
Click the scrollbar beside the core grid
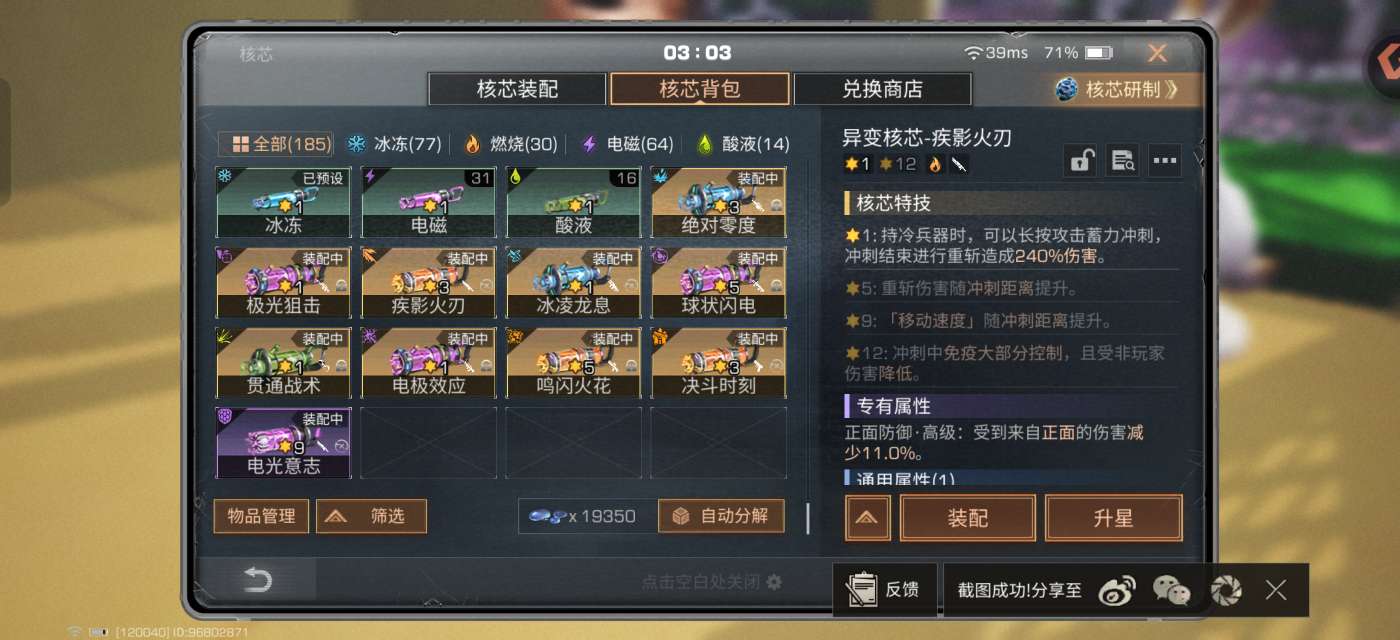pos(808,518)
